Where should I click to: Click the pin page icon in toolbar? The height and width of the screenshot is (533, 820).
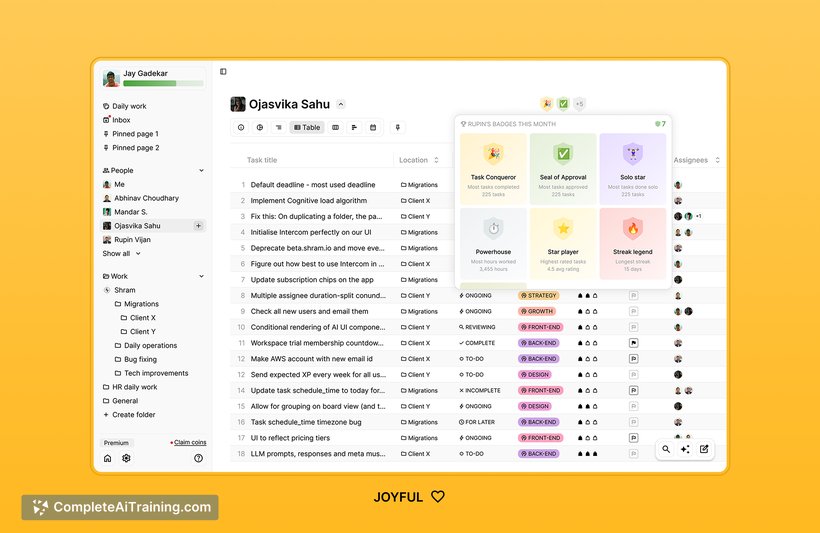[398, 127]
